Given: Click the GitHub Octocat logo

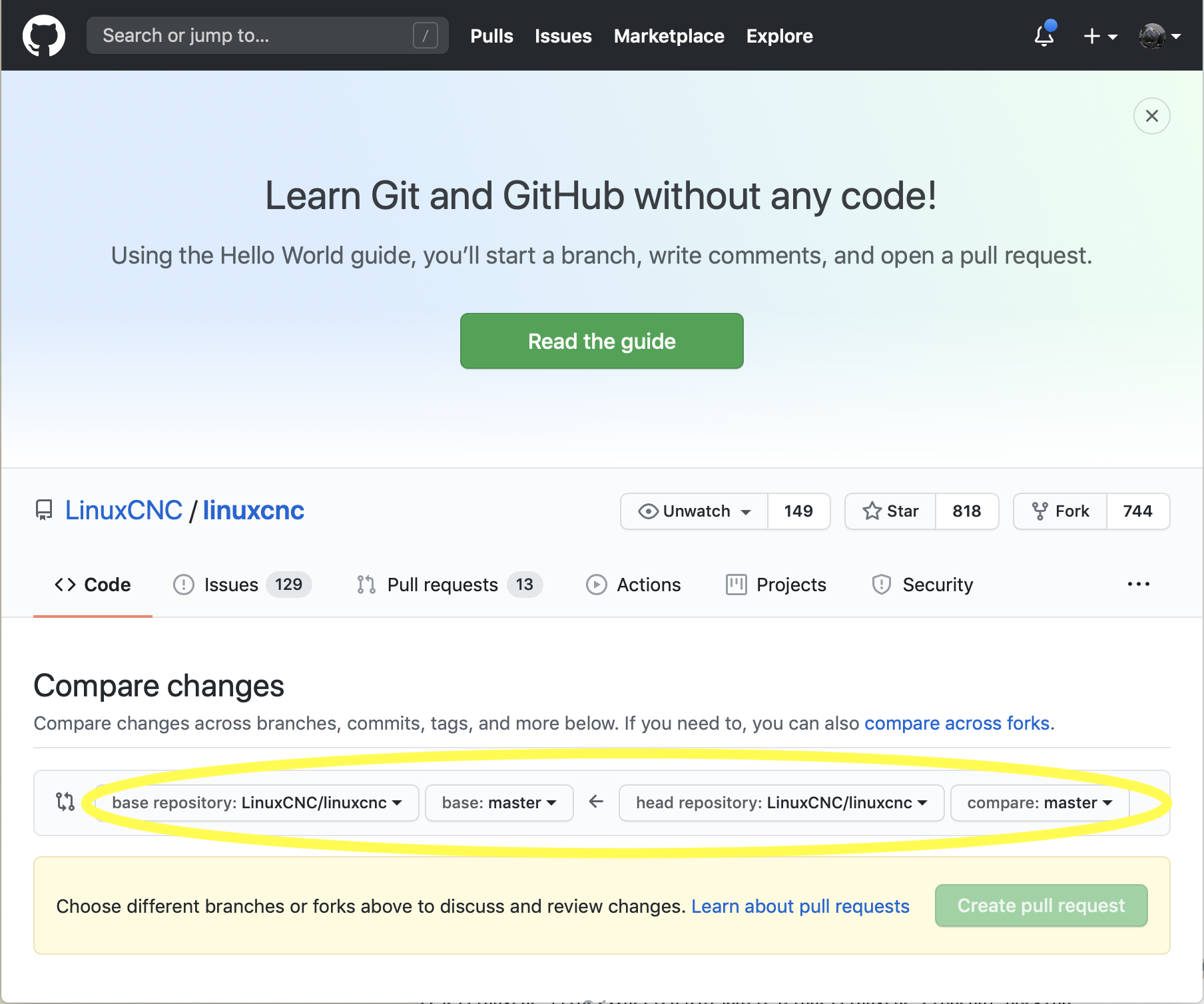Looking at the screenshot, I should [44, 36].
